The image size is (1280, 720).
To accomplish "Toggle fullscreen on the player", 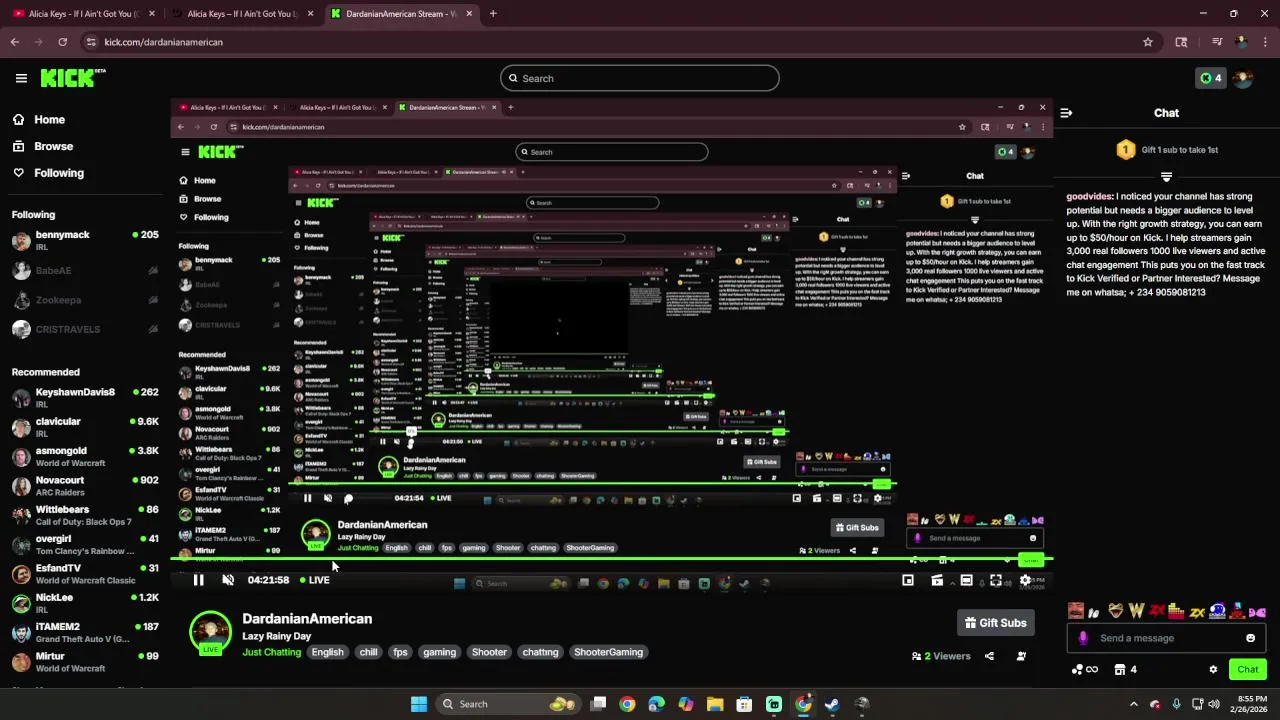I will pyautogui.click(x=996, y=580).
